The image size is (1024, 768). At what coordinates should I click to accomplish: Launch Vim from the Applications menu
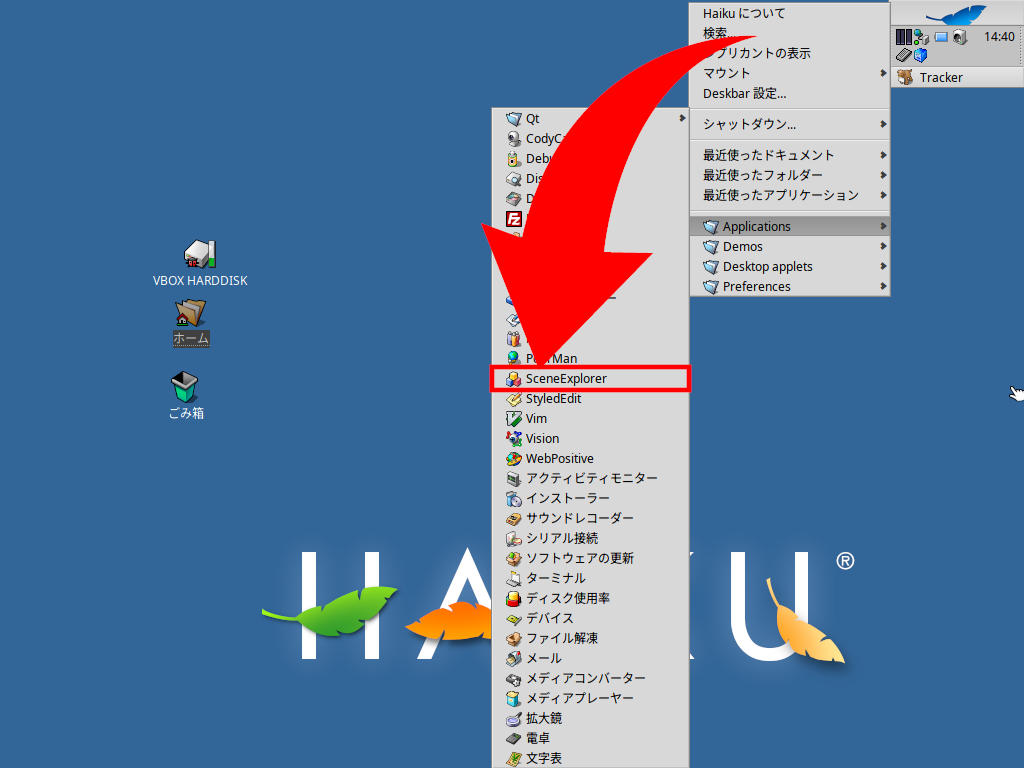pyautogui.click(x=590, y=419)
